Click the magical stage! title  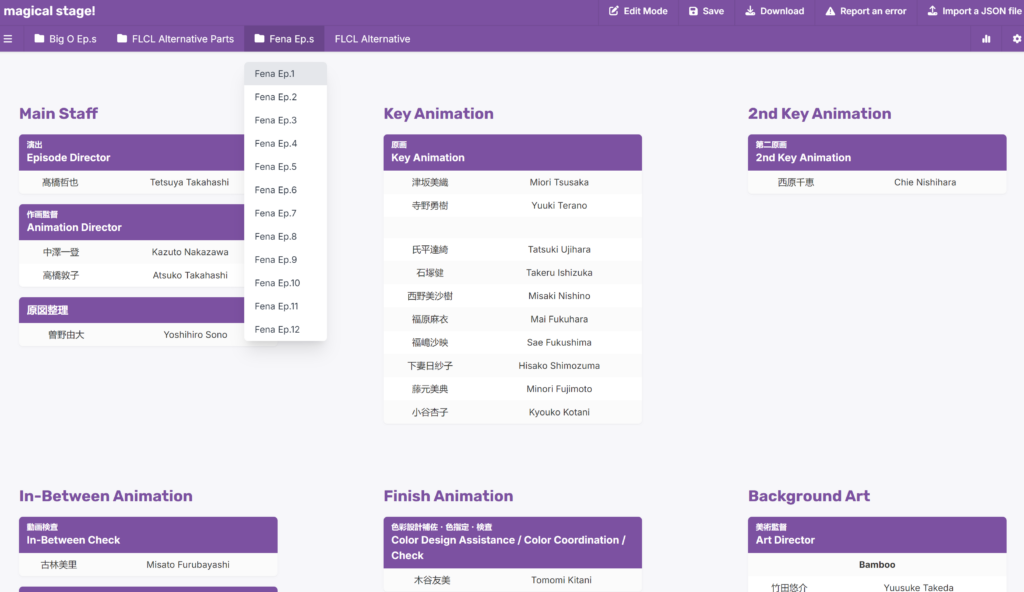49,11
